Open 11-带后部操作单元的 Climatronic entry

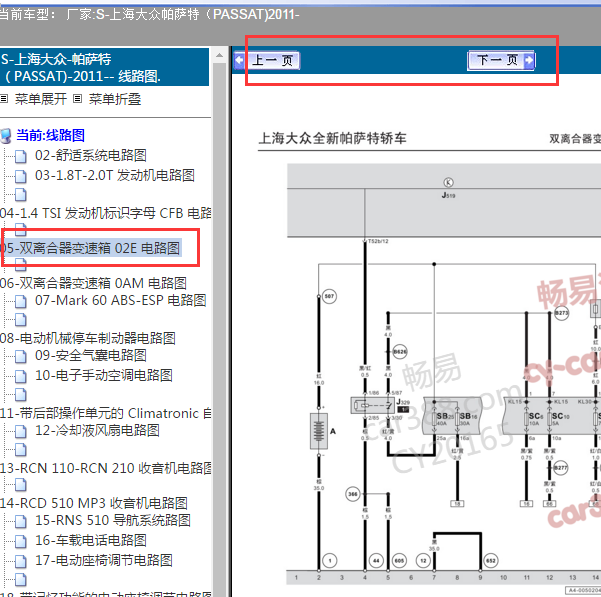[105, 413]
